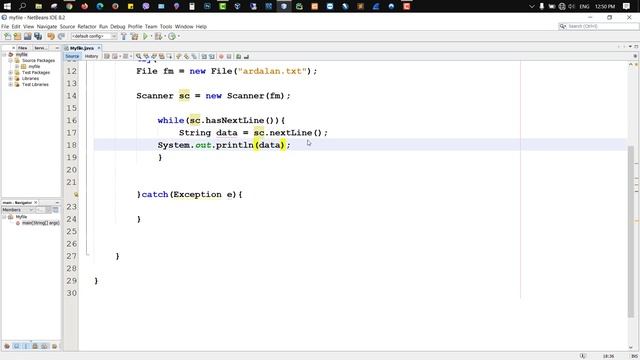Open the Debug menu
640x360 pixels.
(118, 27)
